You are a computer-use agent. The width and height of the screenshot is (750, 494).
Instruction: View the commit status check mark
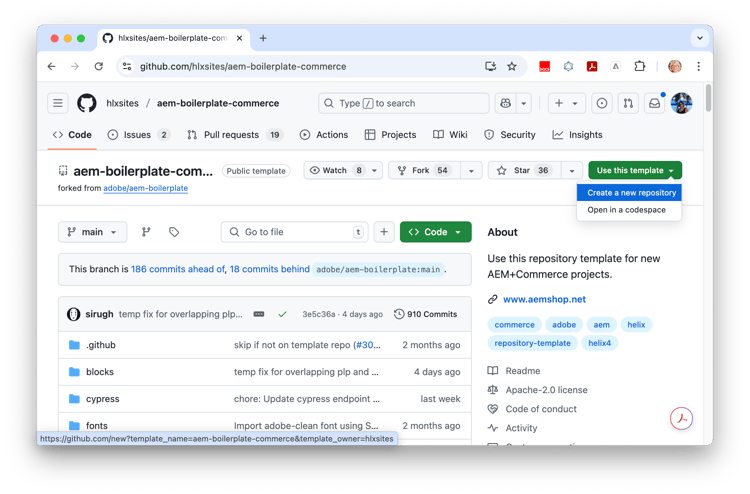click(283, 314)
